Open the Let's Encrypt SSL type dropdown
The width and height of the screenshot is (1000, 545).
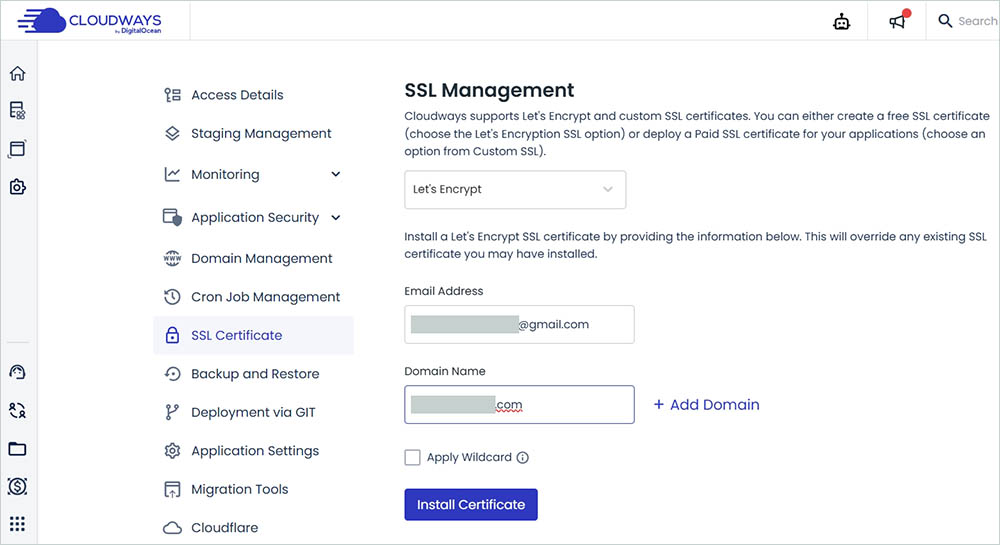click(x=515, y=189)
